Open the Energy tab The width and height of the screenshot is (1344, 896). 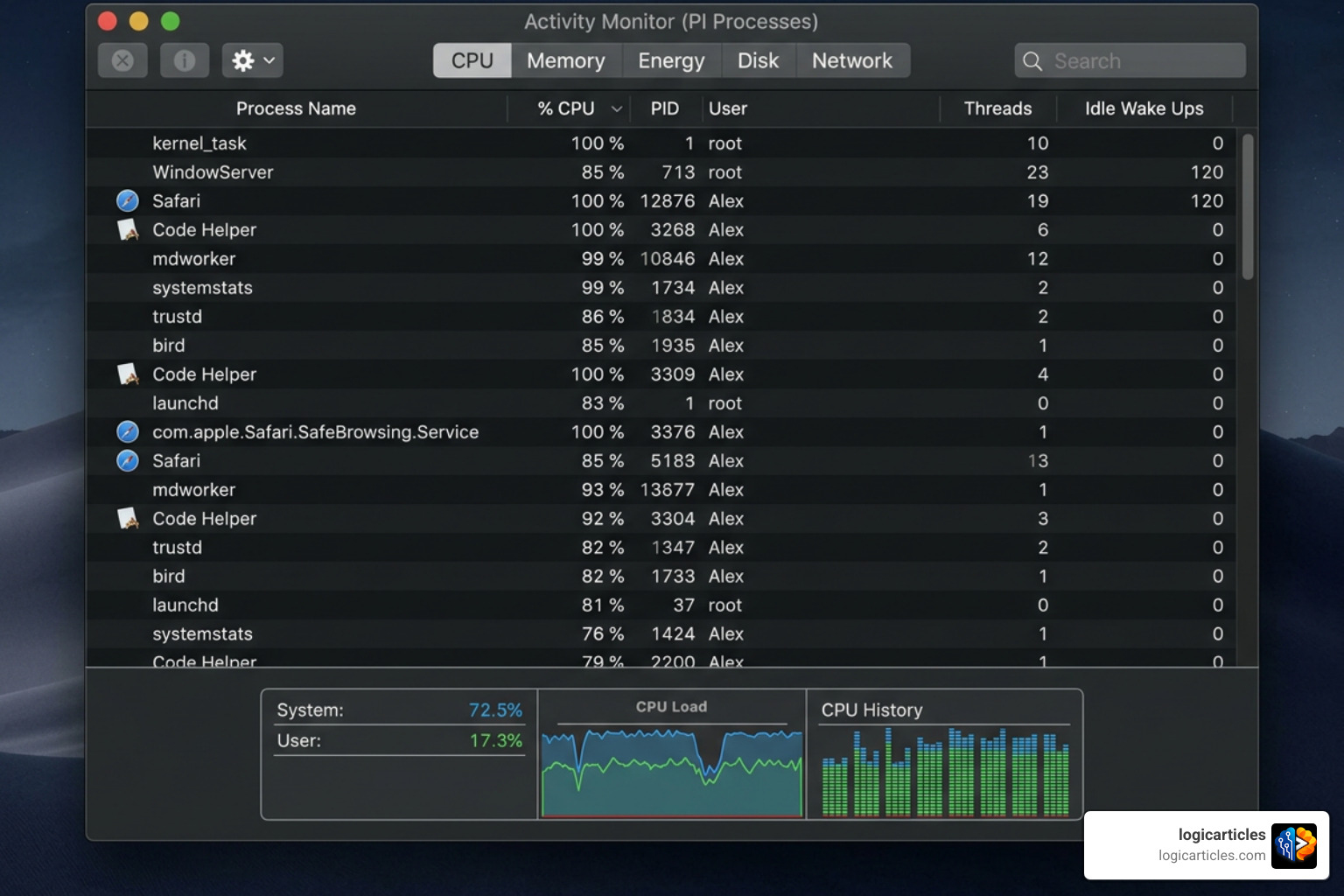click(x=671, y=60)
